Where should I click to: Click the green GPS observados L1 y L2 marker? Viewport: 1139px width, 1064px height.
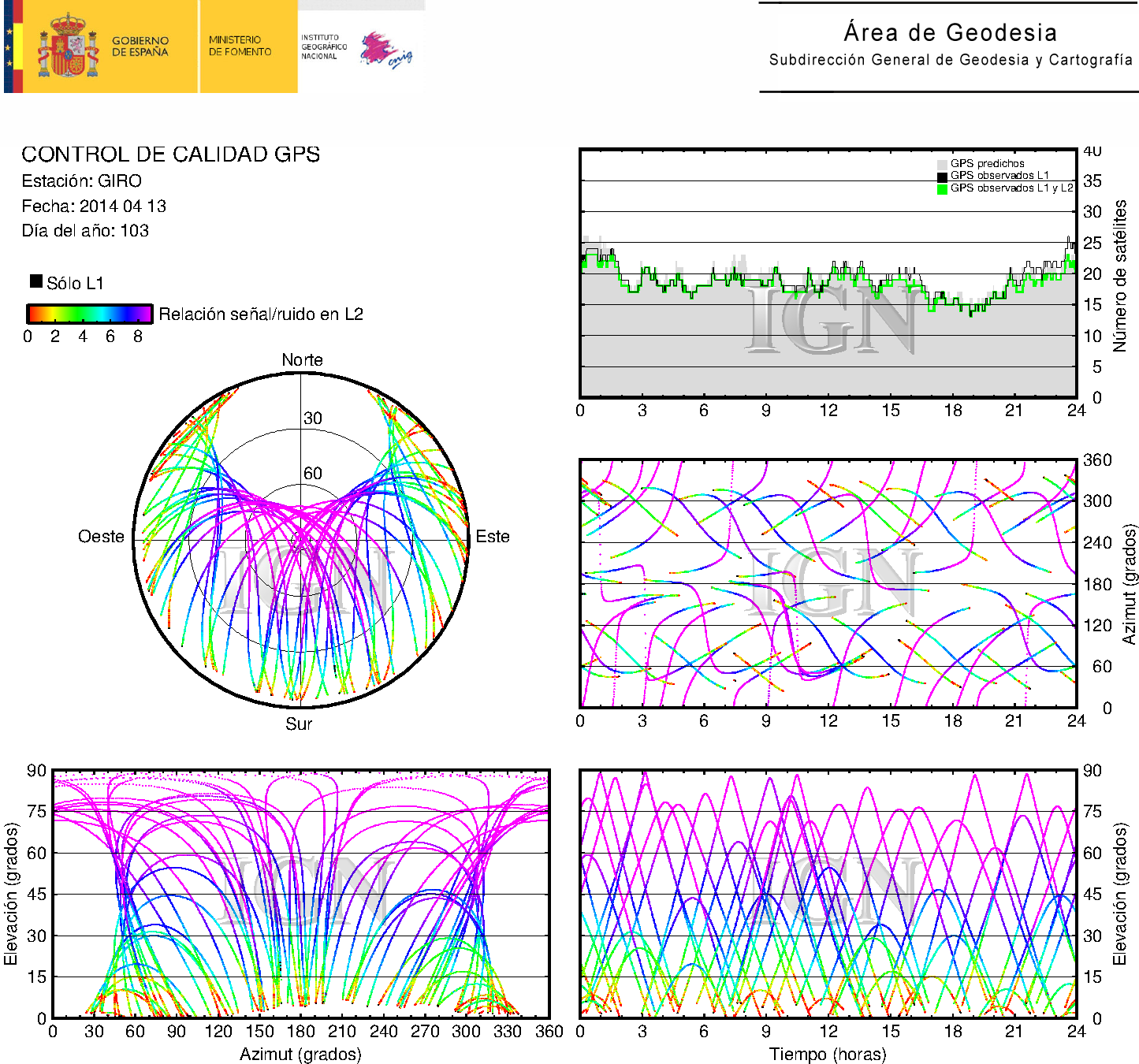(x=942, y=188)
